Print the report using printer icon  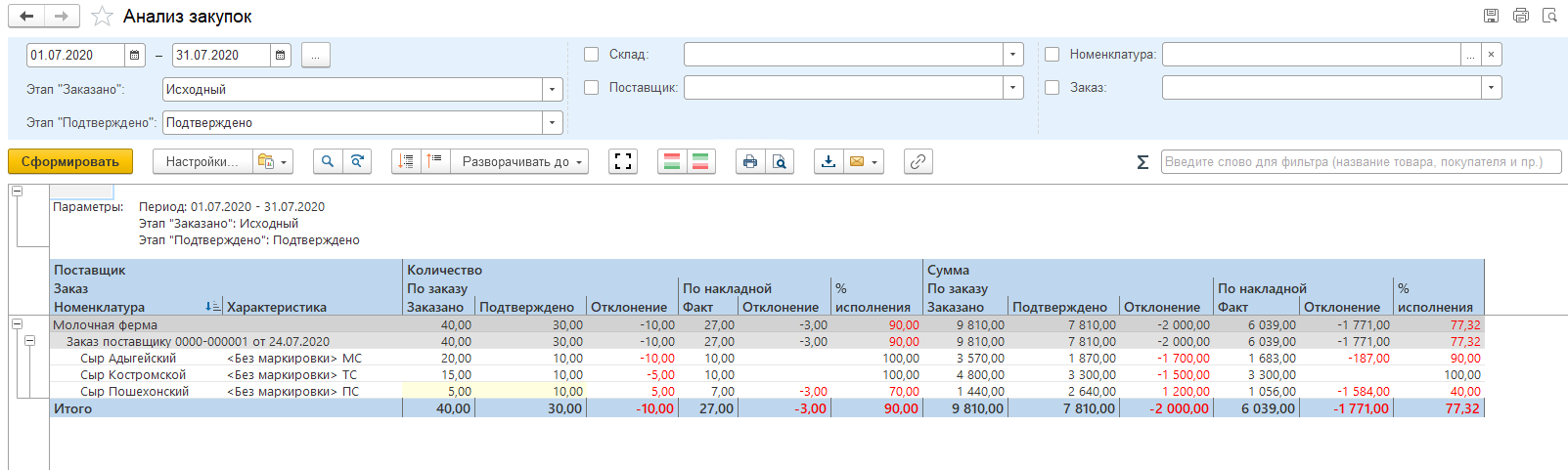click(x=749, y=162)
